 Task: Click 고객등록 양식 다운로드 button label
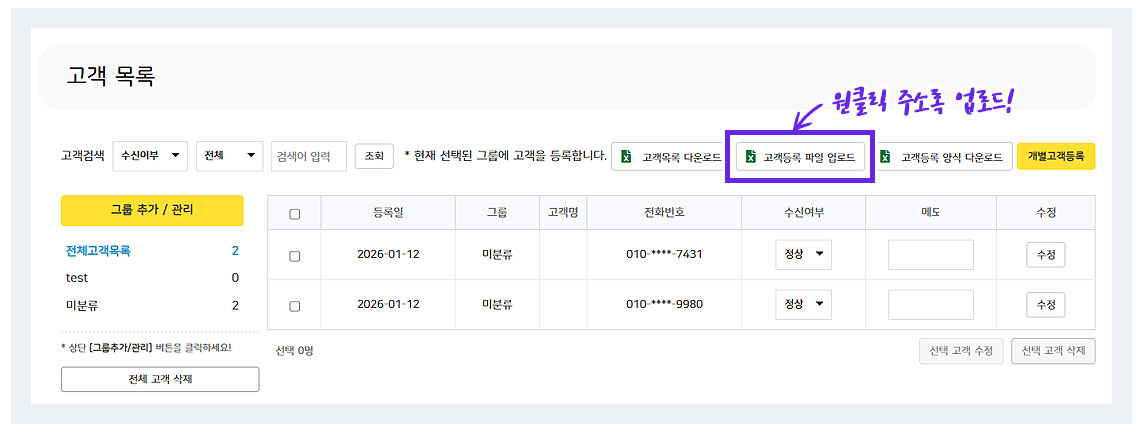(x=951, y=157)
